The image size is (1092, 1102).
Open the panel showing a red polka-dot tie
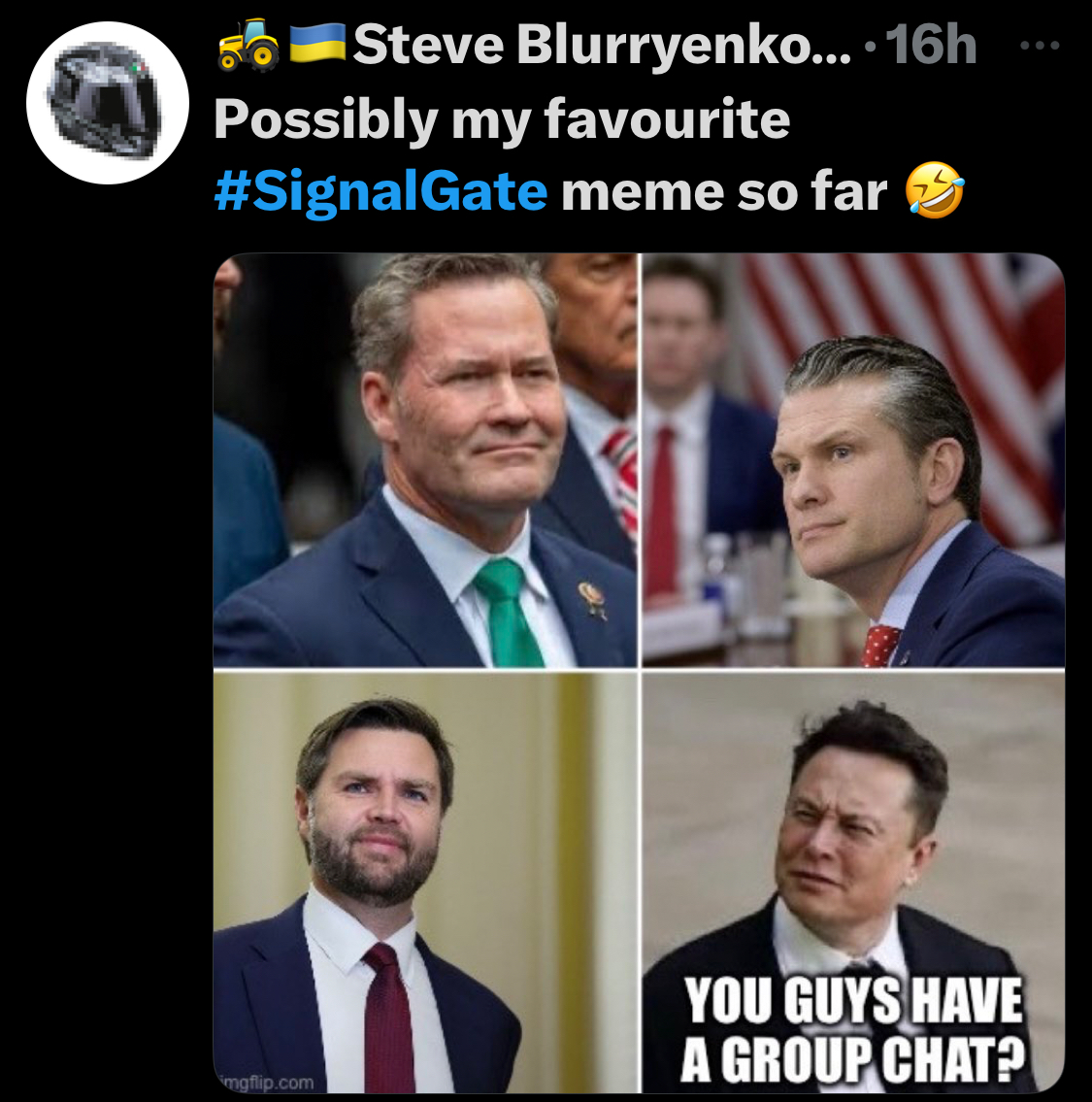tap(854, 460)
